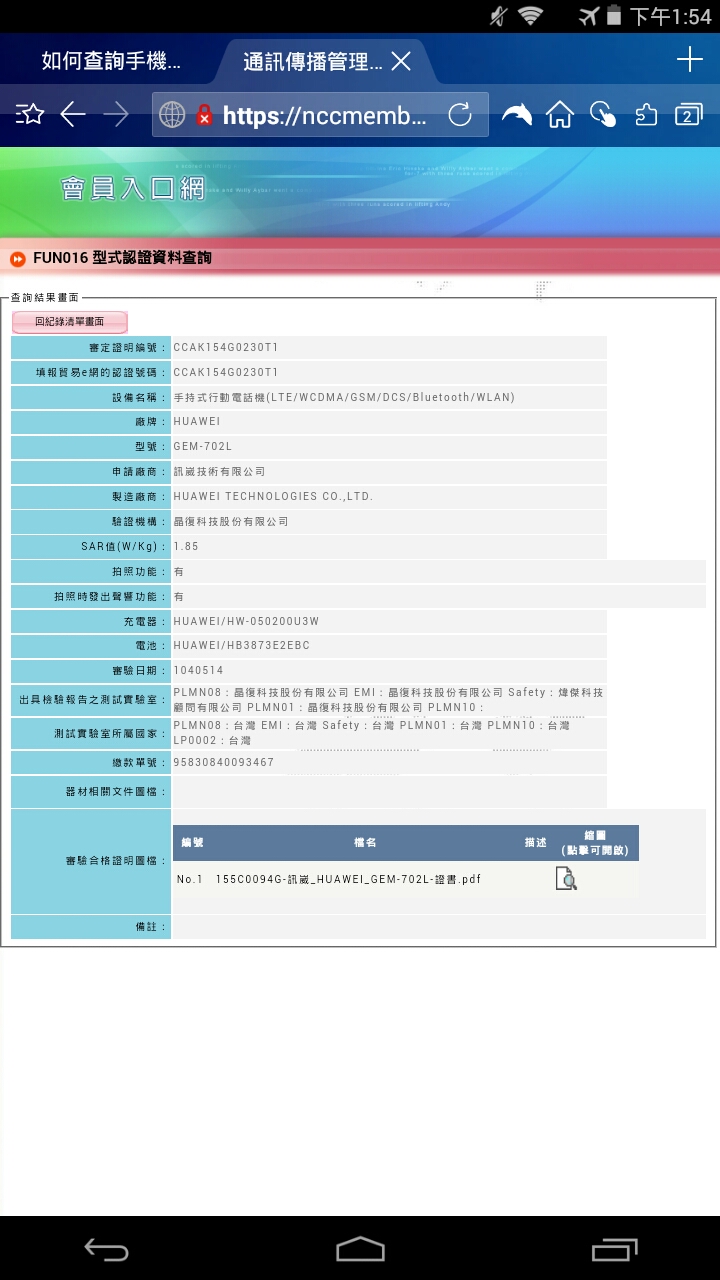Tap the 縮圖 (點擊可開啟) column header
The image size is (720, 1280).
tap(595, 842)
